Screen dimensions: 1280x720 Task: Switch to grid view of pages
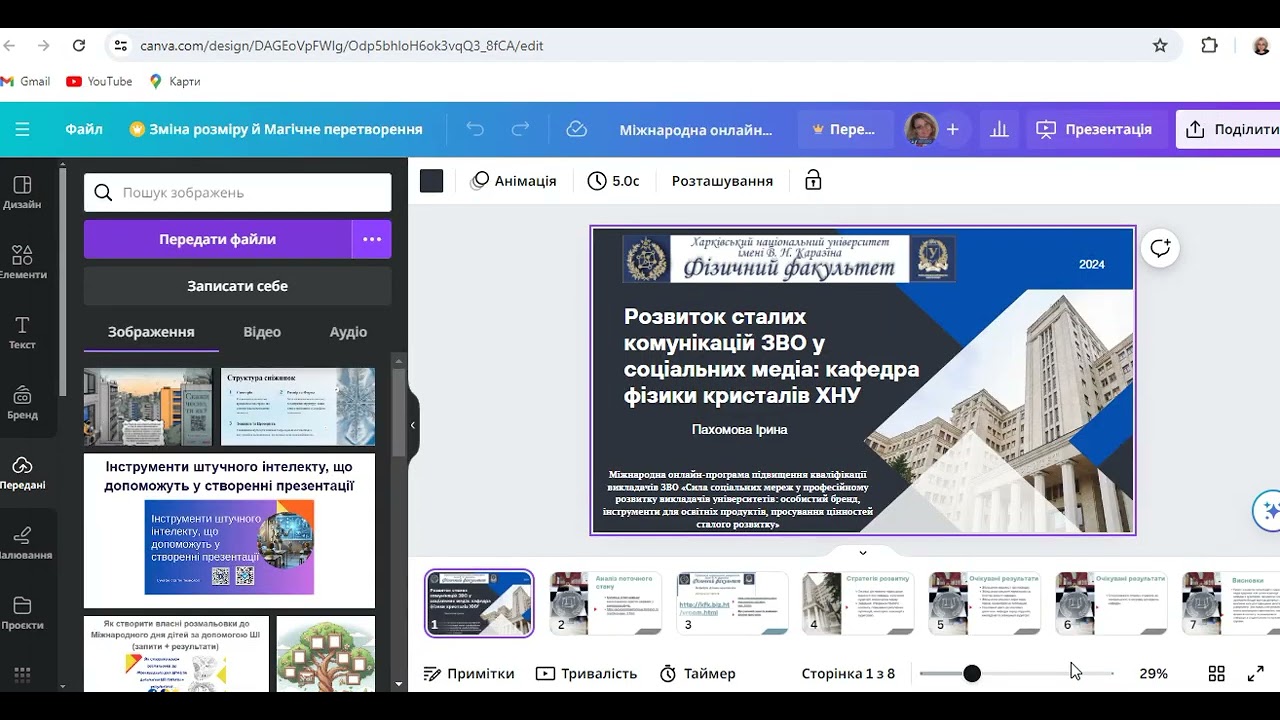[1216, 674]
